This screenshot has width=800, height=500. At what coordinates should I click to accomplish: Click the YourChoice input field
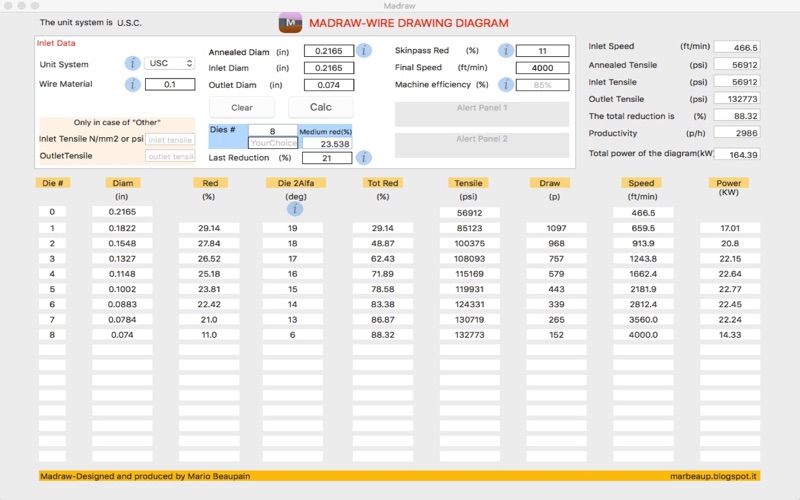pyautogui.click(x=273, y=143)
